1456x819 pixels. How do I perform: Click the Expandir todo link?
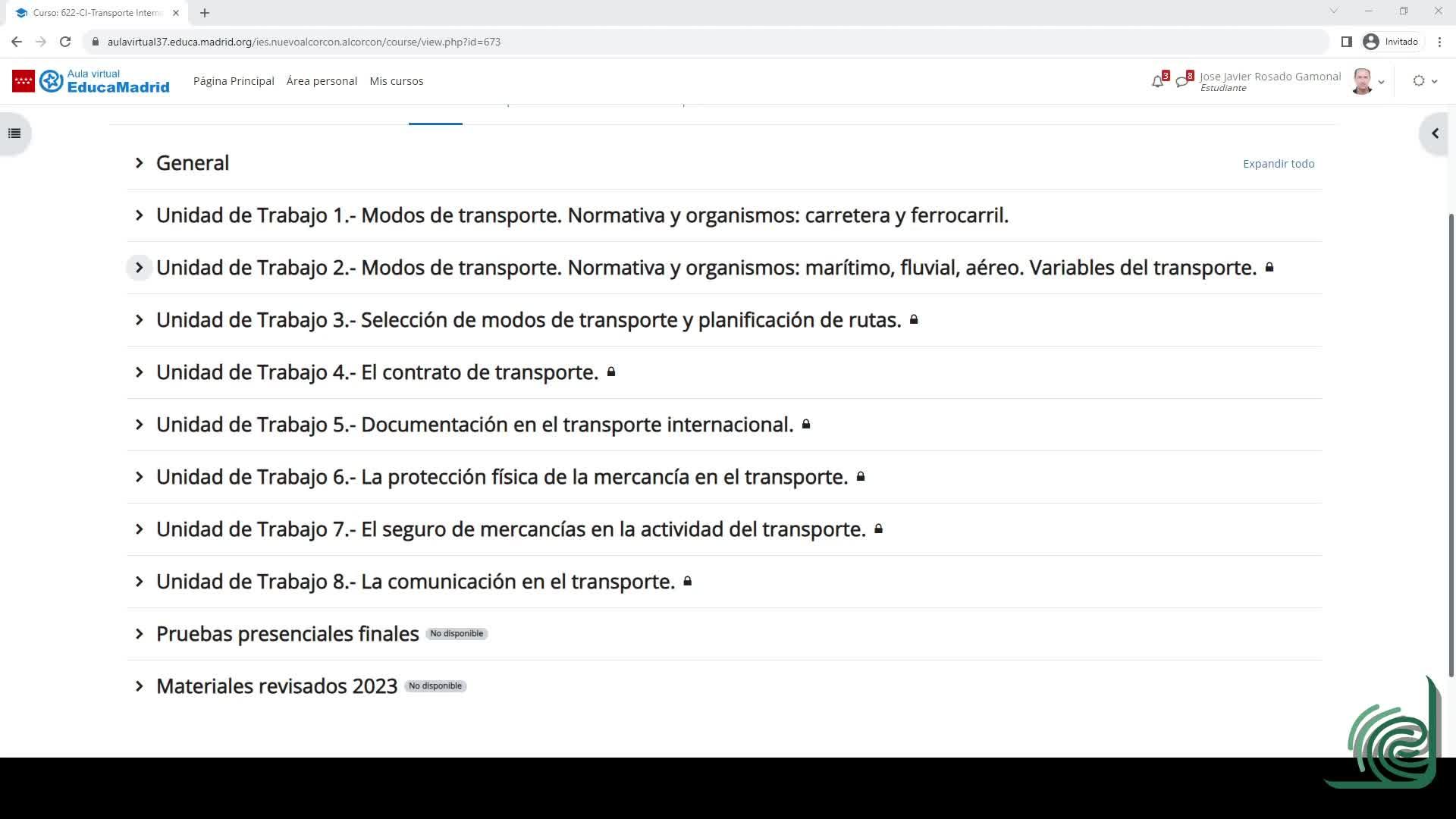(1278, 164)
